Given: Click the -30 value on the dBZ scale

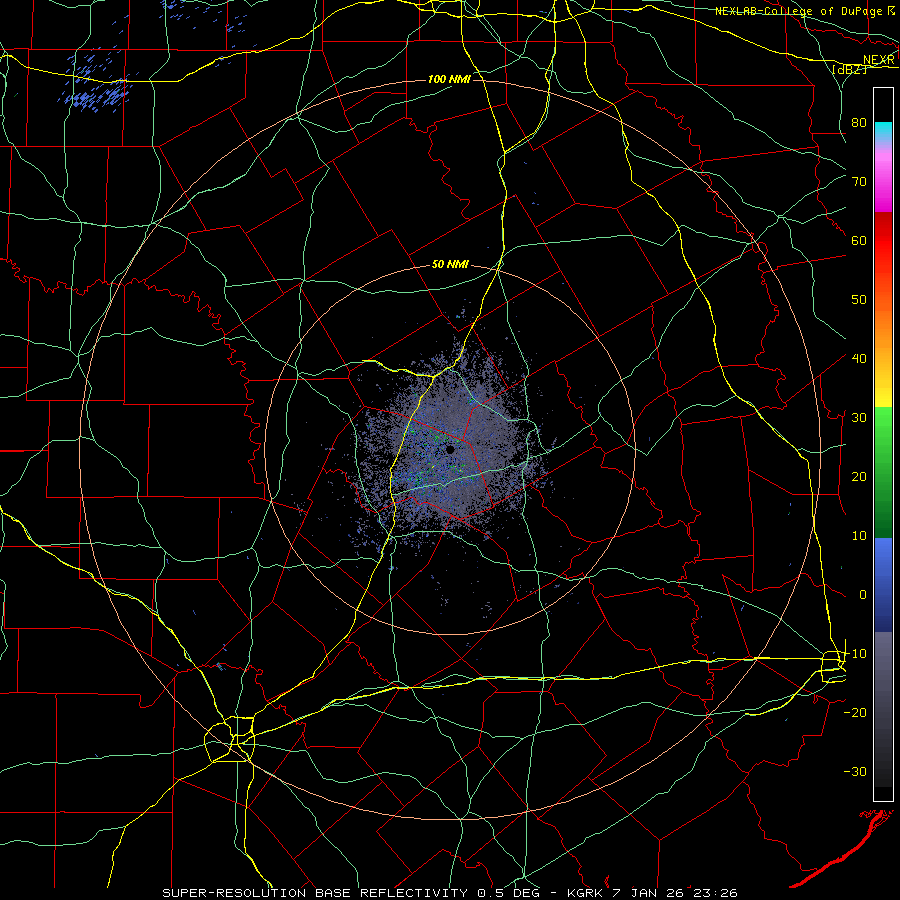Looking at the screenshot, I should point(855,772).
